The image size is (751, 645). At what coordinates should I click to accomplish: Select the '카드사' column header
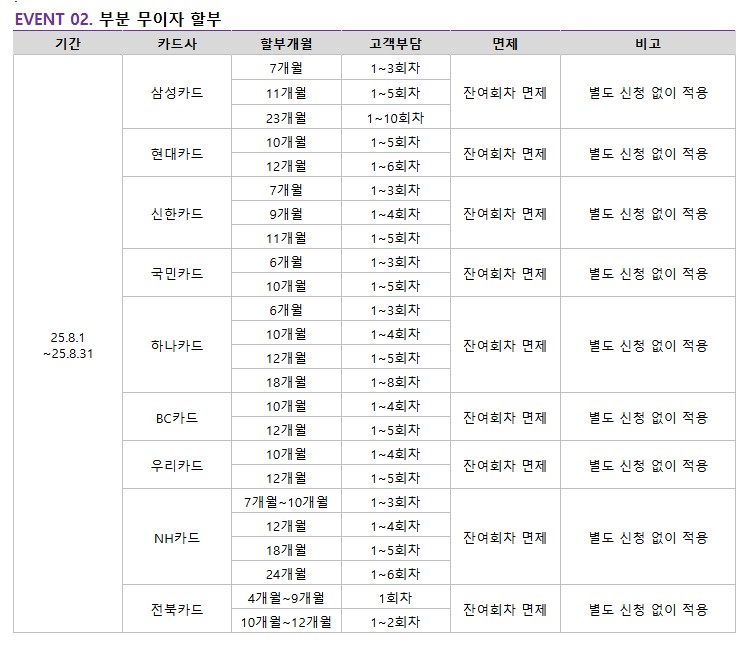177,44
